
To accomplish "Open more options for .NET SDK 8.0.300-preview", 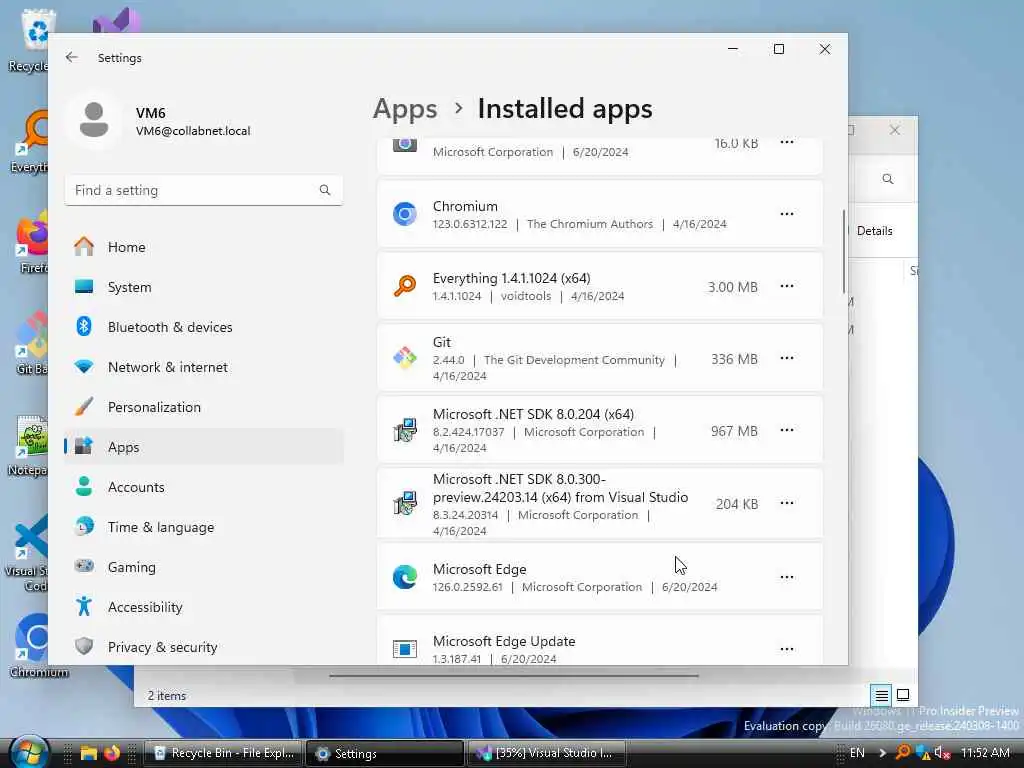I will pyautogui.click(x=787, y=503).
